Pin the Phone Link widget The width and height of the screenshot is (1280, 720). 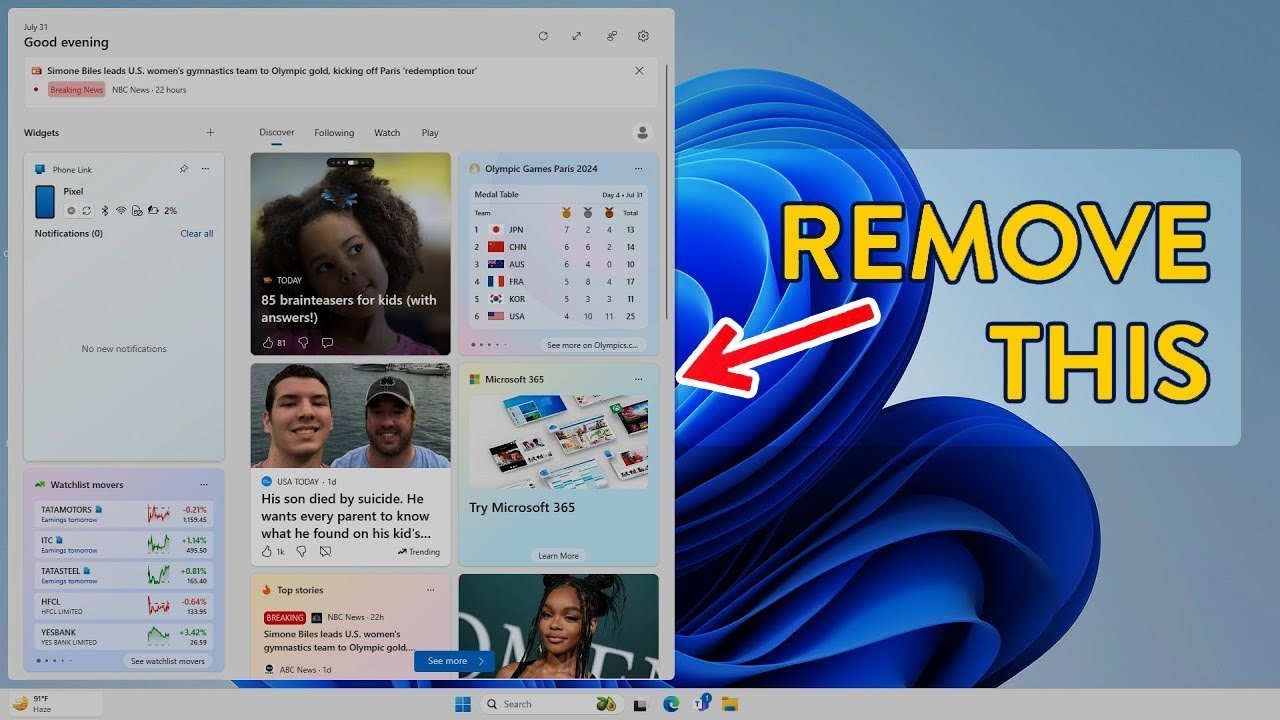point(183,169)
